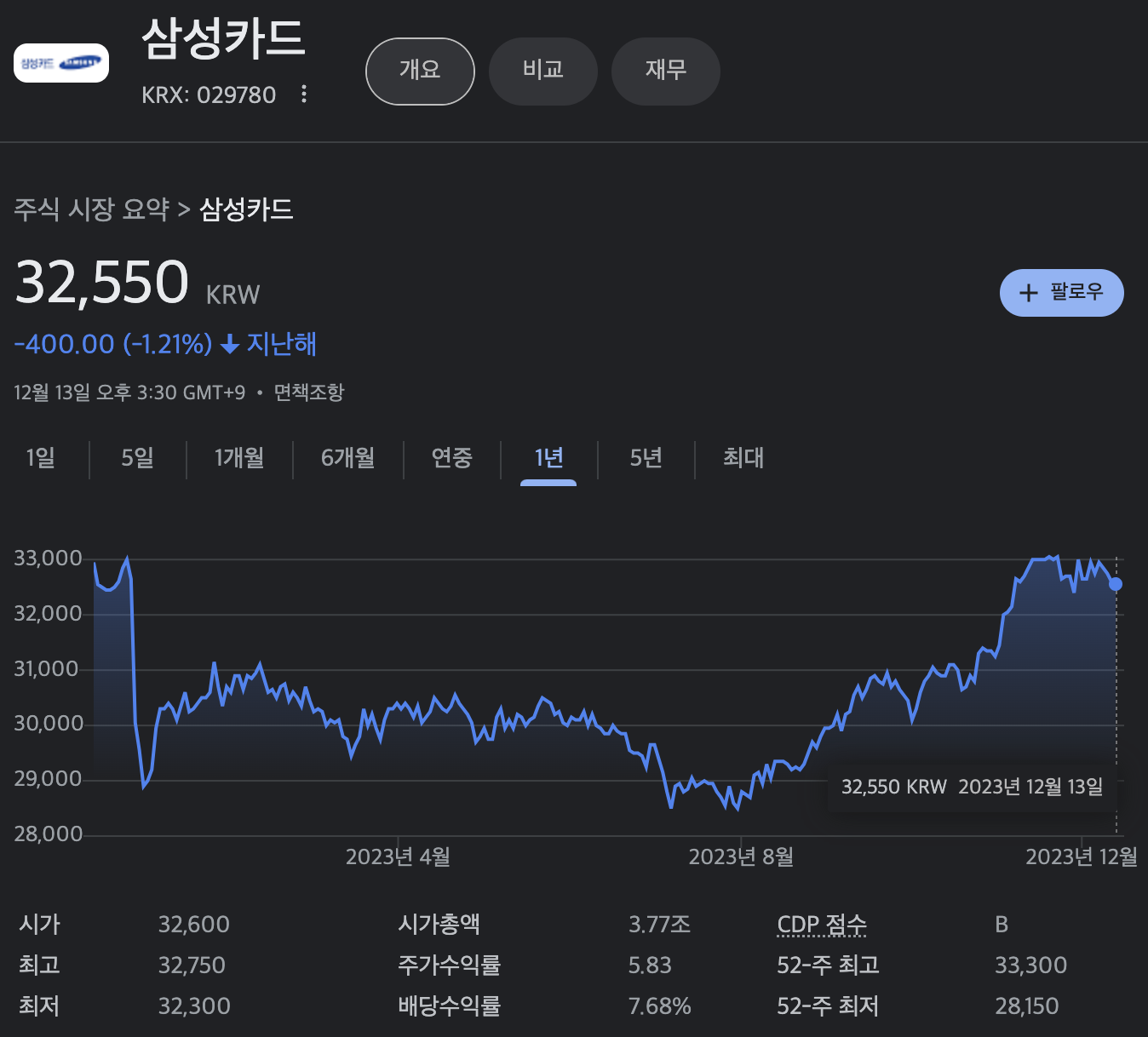Viewport: 1148px width, 1037px height.
Task: Open the CDP 점수 definition link
Action: (822, 925)
